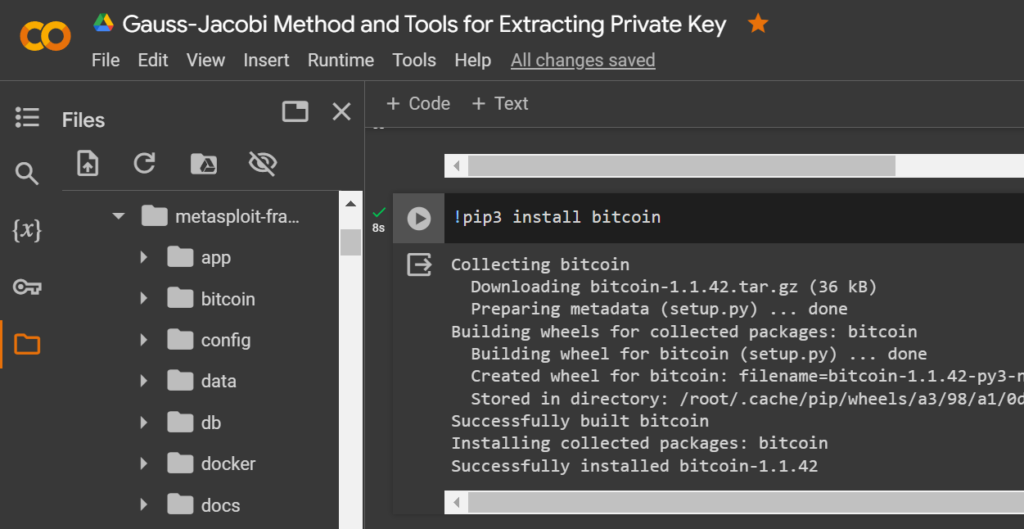Click the lower output horizontal scrollbar thumb

point(746,503)
